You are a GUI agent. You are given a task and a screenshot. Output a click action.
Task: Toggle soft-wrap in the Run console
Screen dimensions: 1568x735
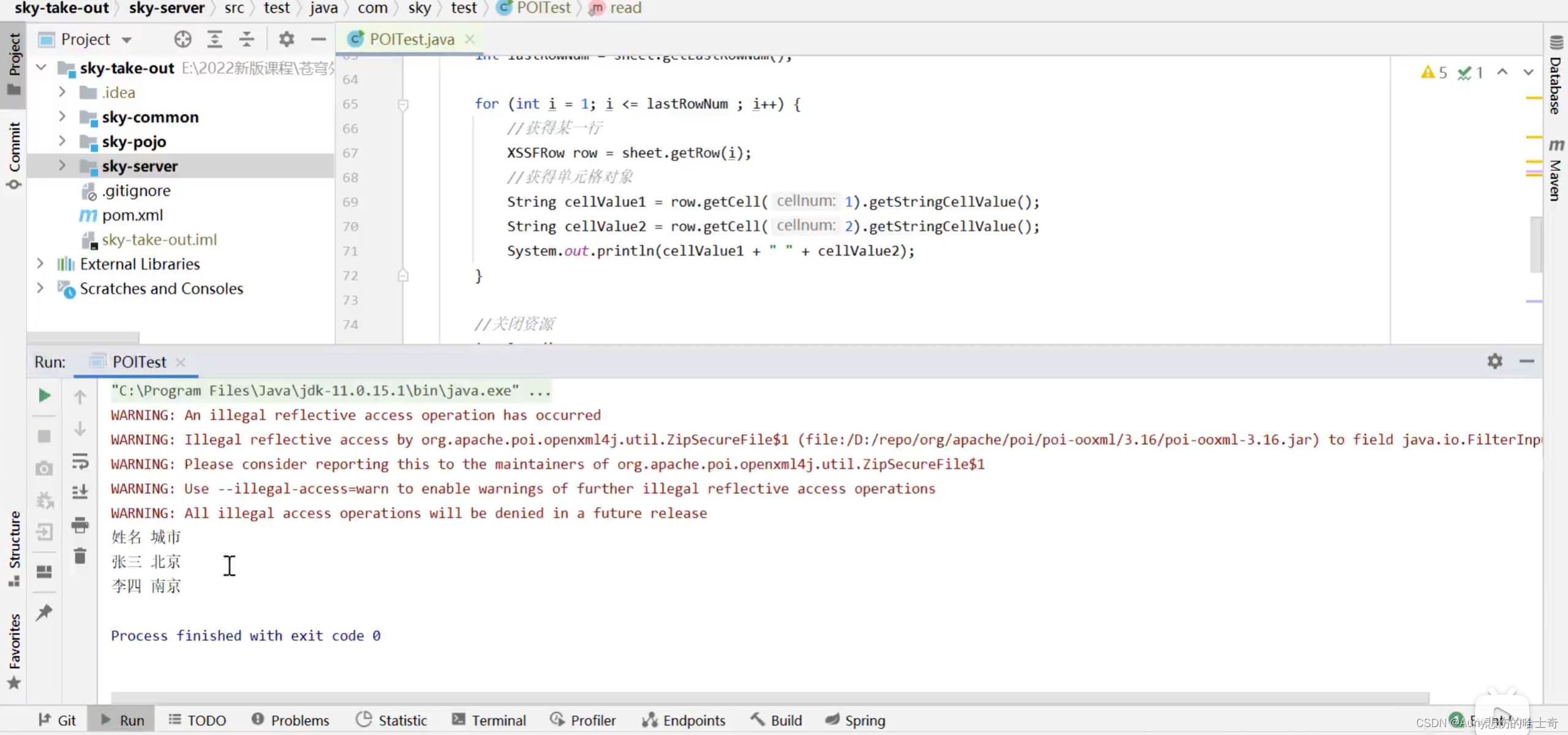point(80,461)
